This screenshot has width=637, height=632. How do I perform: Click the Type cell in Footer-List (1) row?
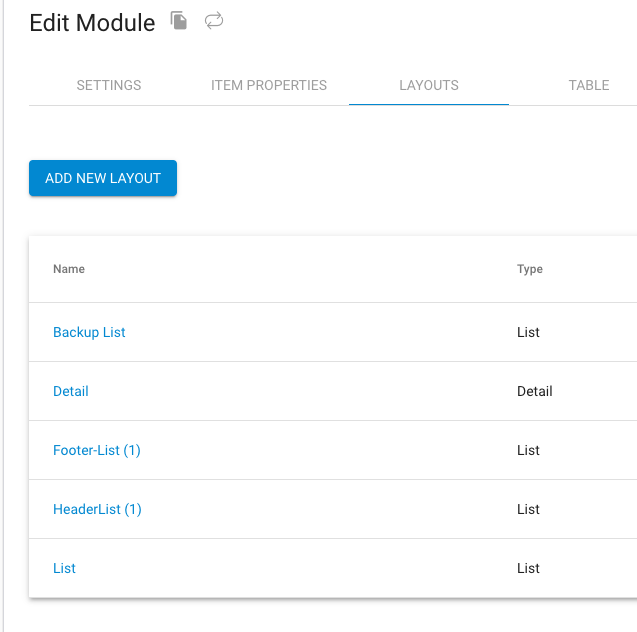point(528,450)
